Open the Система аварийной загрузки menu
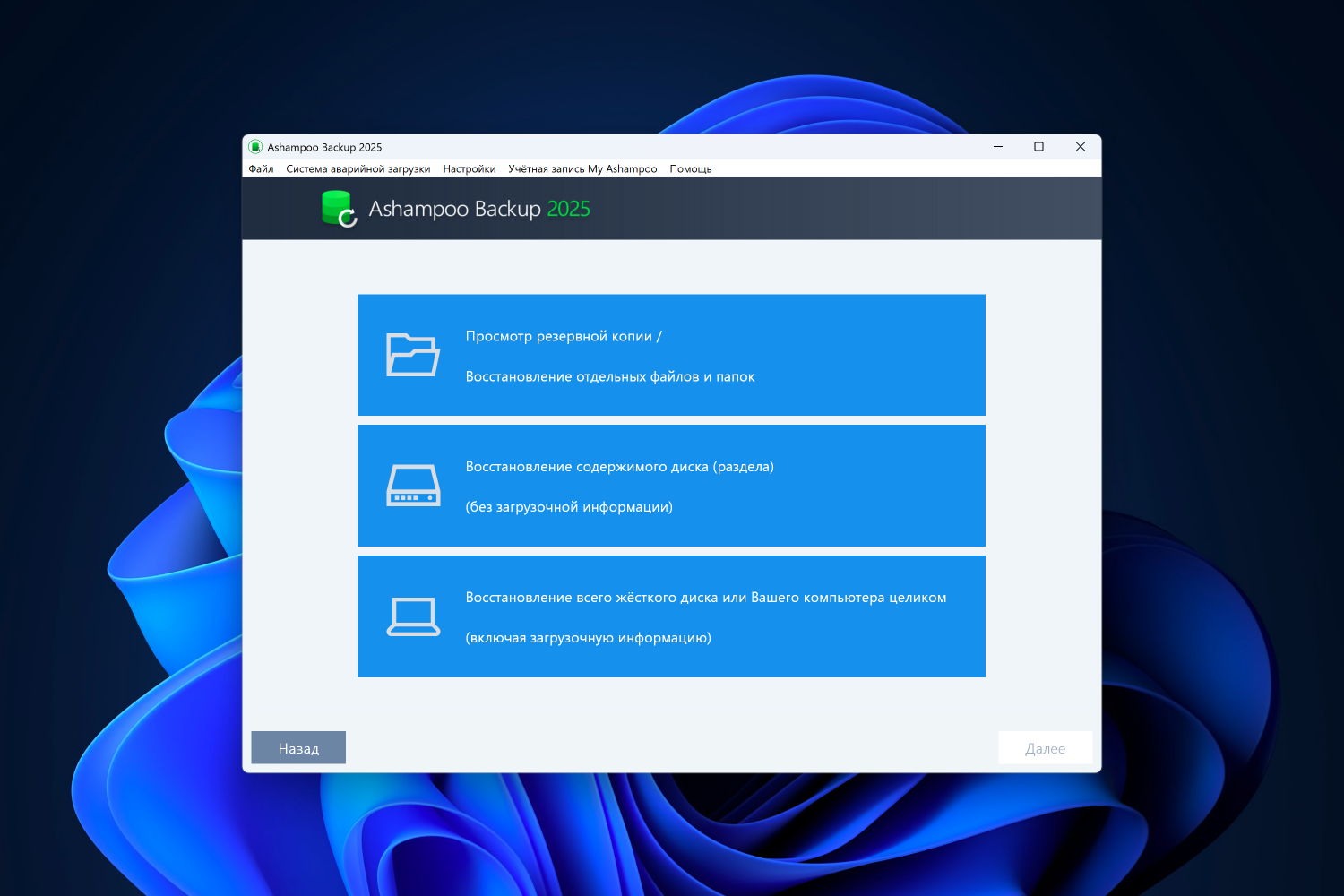The image size is (1344, 896). pyautogui.click(x=358, y=168)
